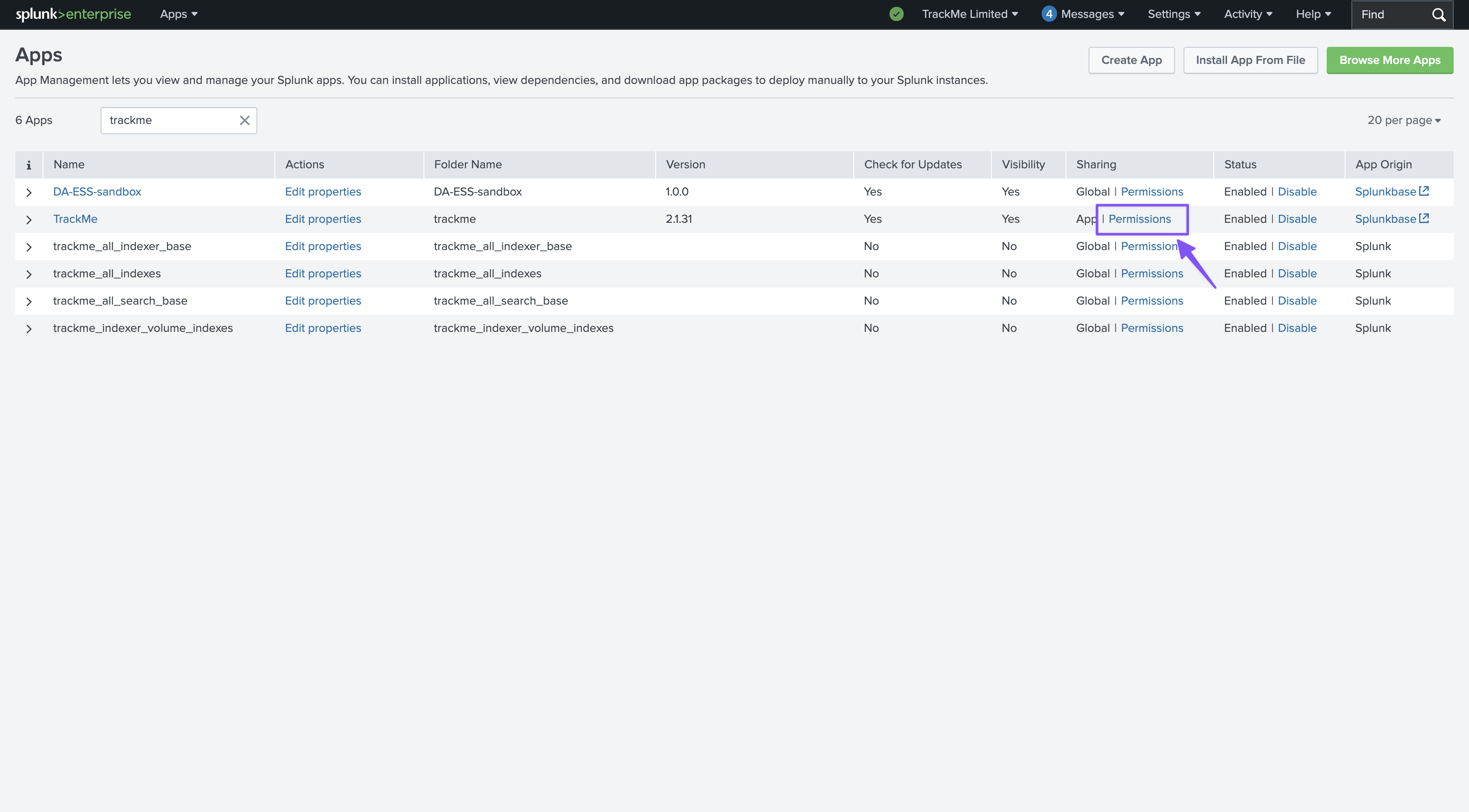This screenshot has height=812, width=1469.
Task: Expand the DA-ESS-sandbox row details
Action: tap(29, 193)
